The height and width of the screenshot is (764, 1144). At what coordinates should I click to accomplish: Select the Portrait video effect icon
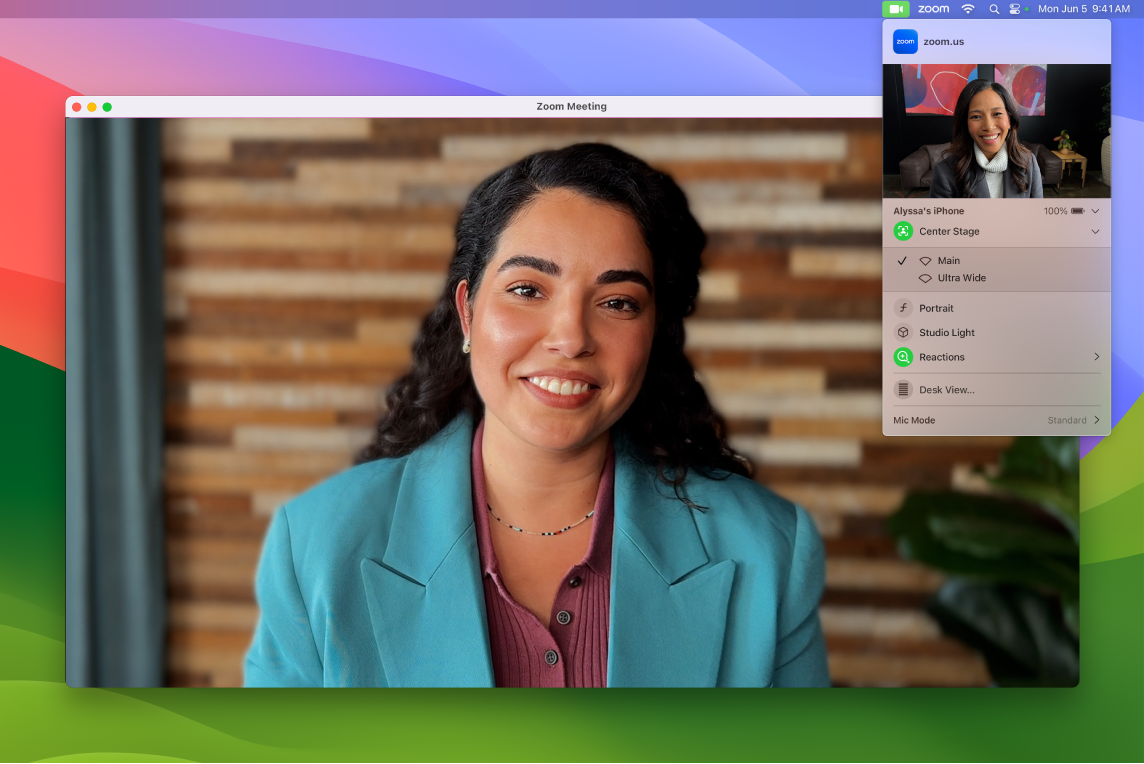coord(903,308)
